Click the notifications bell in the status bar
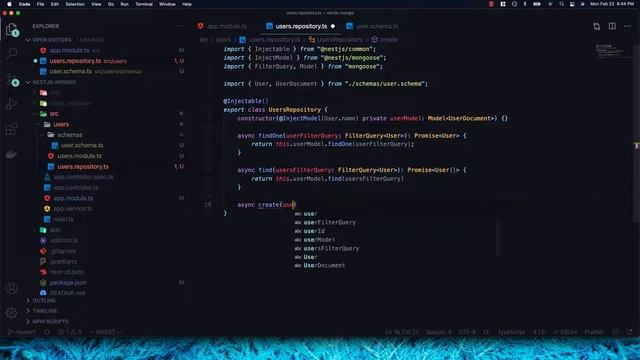Screen dimensions: 640x360 629,332
